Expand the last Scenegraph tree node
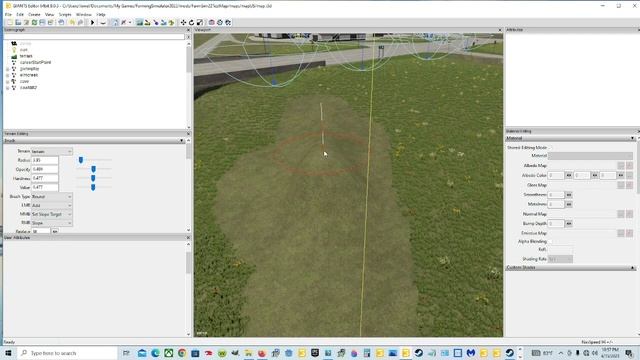The width and height of the screenshot is (640, 360). click(7, 88)
